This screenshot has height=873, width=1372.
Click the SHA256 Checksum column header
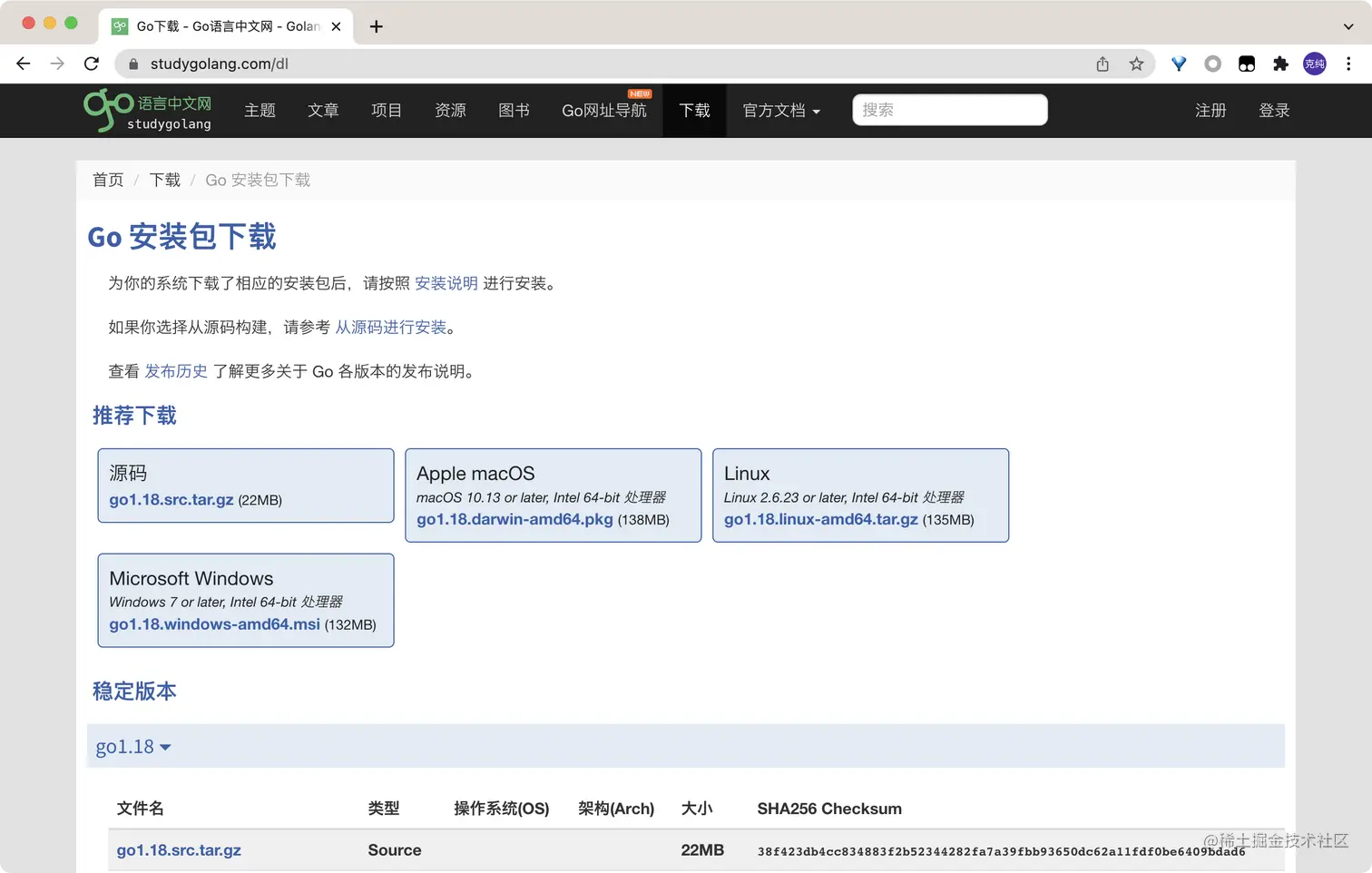(x=829, y=809)
